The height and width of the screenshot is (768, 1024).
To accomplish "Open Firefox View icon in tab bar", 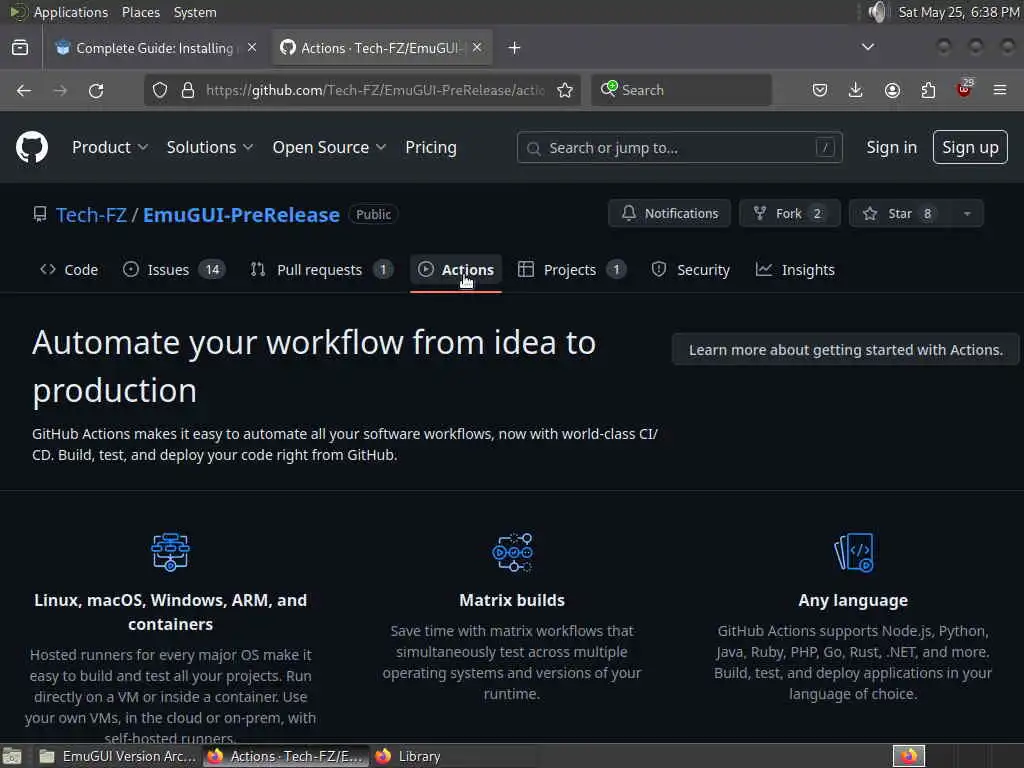I will point(20,48).
